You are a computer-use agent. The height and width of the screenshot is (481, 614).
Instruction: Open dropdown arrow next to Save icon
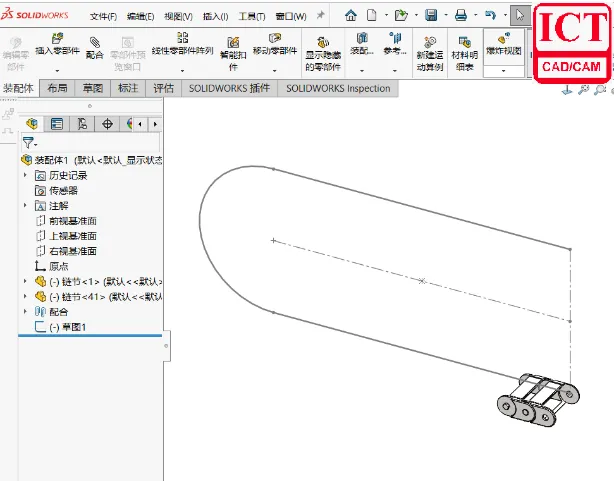click(x=446, y=15)
